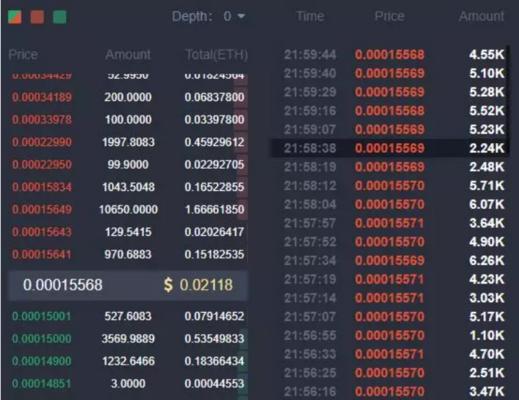This screenshot has height=400, width=519.
Task: Click the dollar value $ 0.02118
Action: click(198, 285)
